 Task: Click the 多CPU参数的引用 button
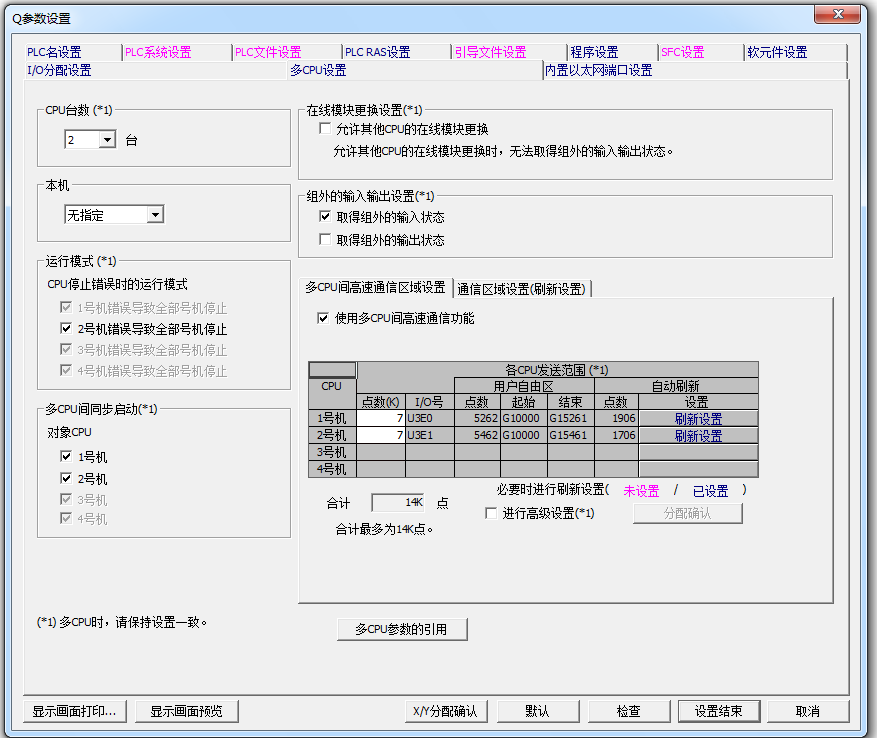[x=402, y=629]
